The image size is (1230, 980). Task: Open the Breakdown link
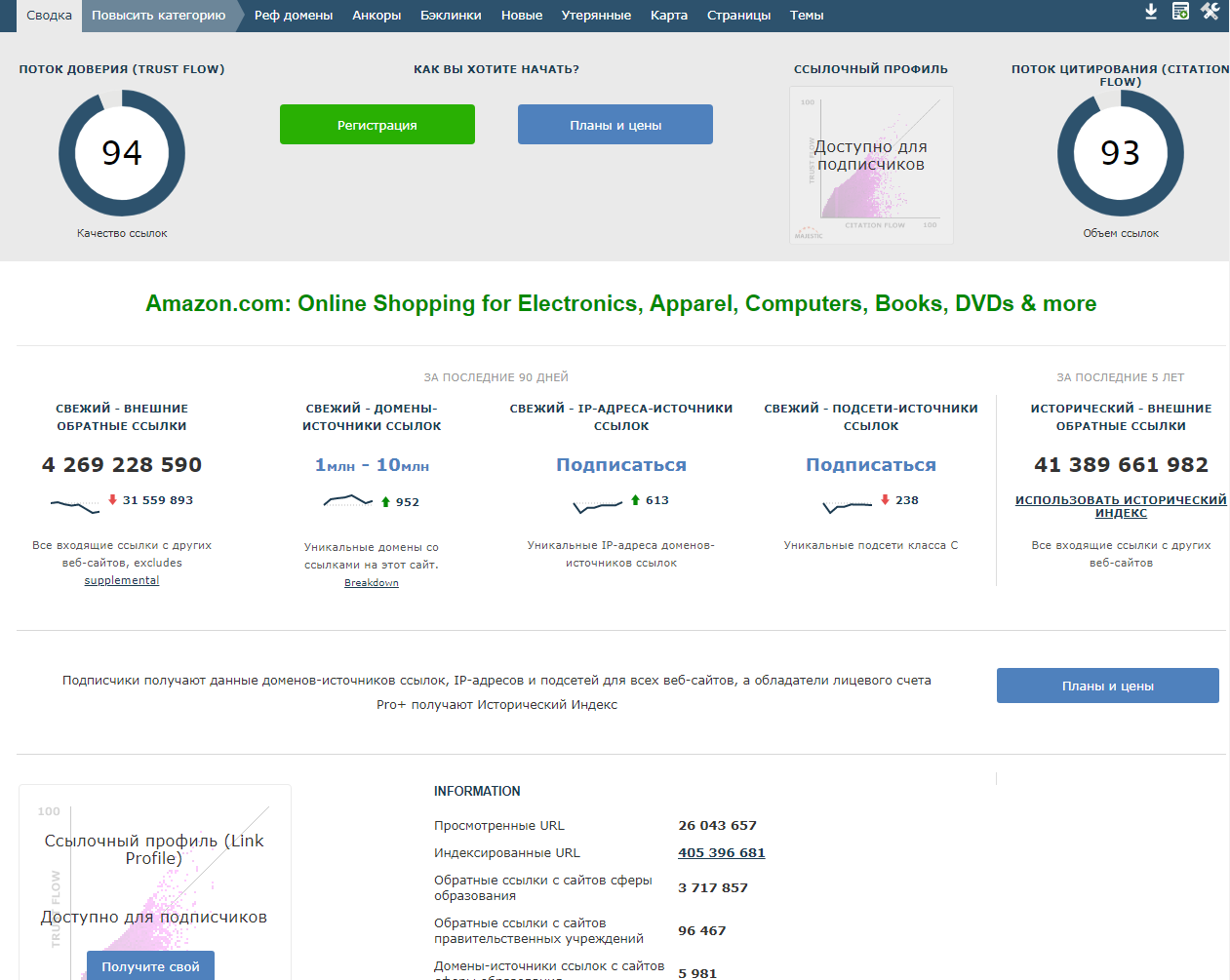click(372, 583)
